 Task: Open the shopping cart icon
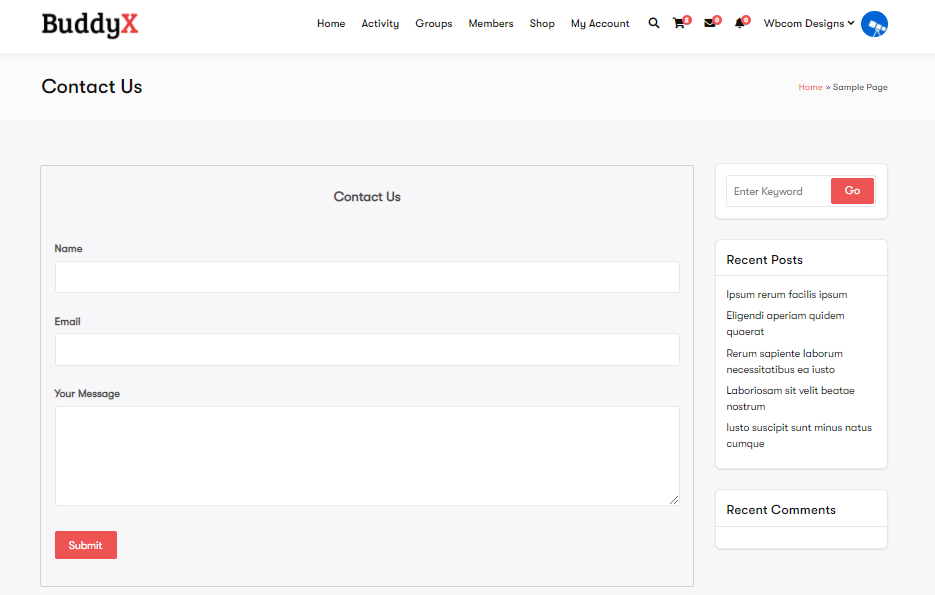680,23
